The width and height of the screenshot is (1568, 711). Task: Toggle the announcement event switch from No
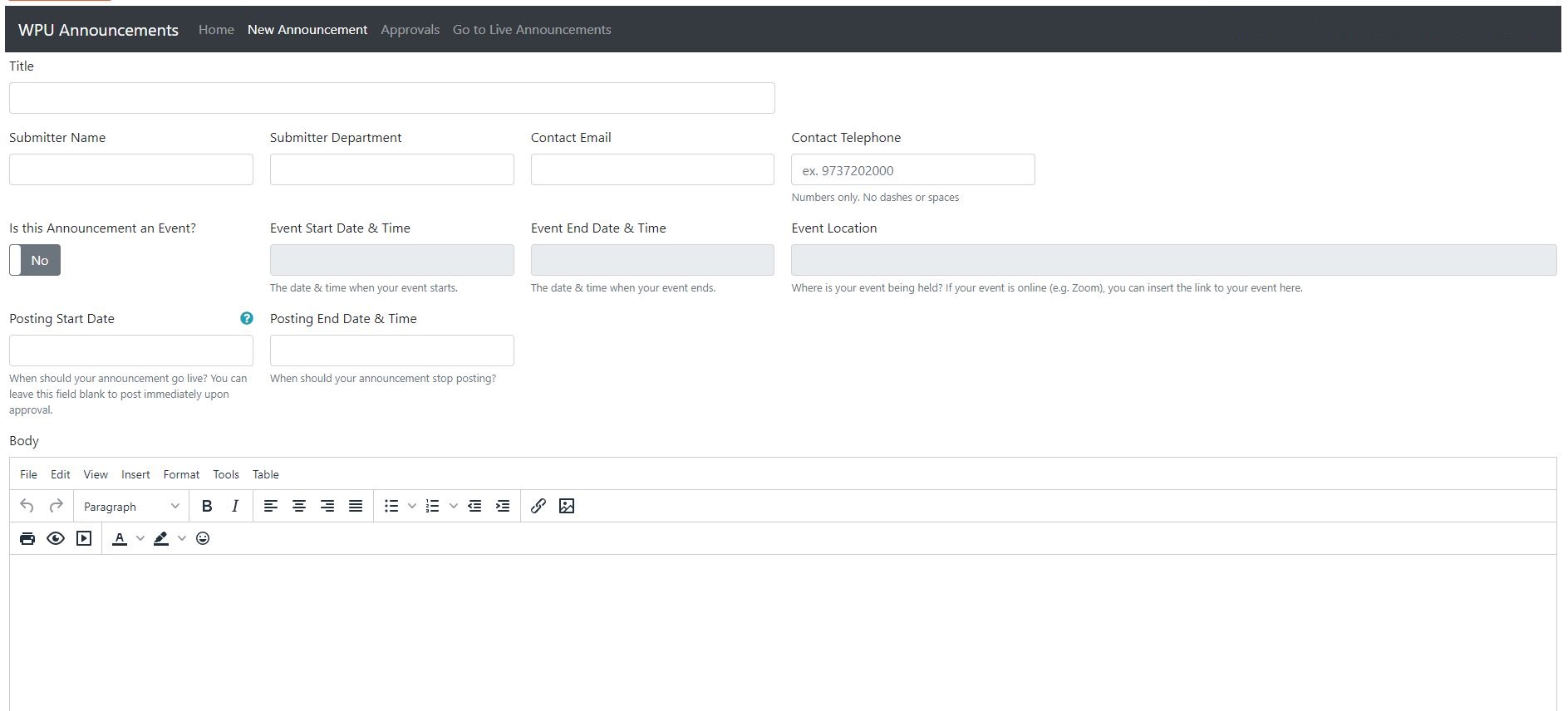pos(35,260)
